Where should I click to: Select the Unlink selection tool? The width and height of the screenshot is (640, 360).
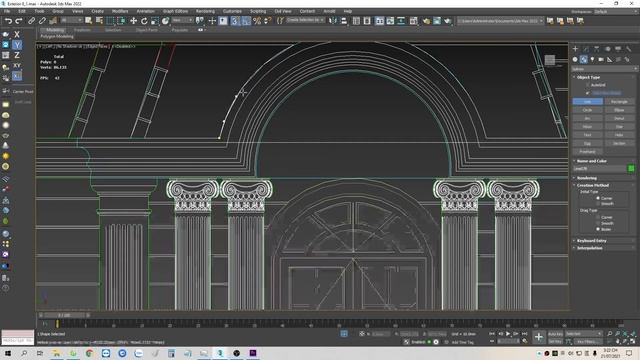point(42,21)
